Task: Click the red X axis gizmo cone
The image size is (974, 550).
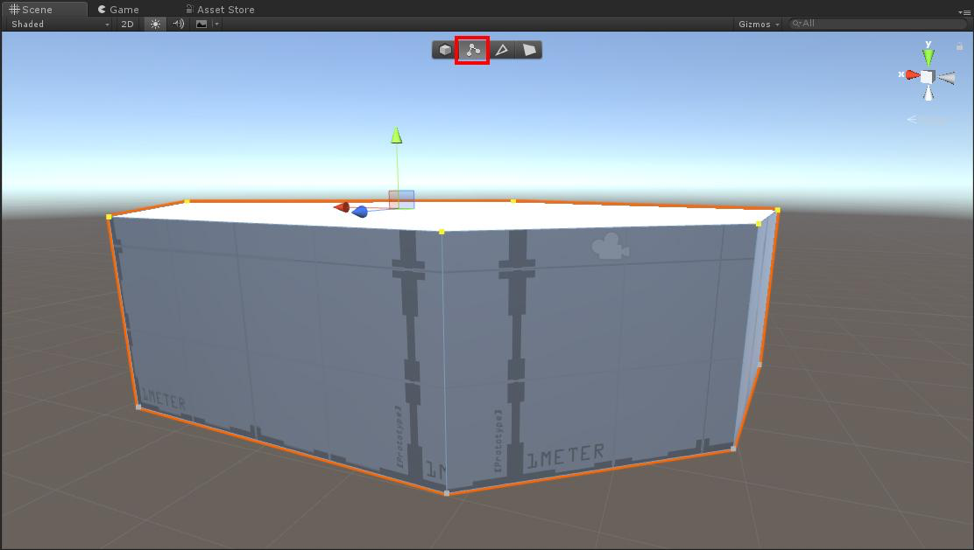Action: 912,75
